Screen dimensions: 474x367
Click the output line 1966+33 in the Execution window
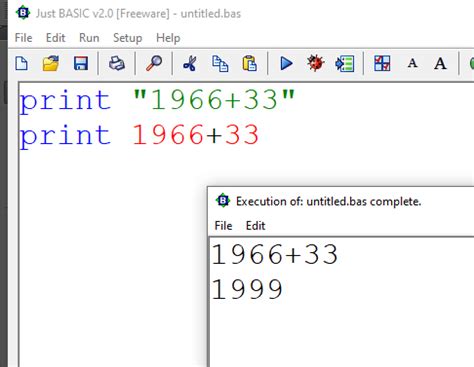coord(275,255)
